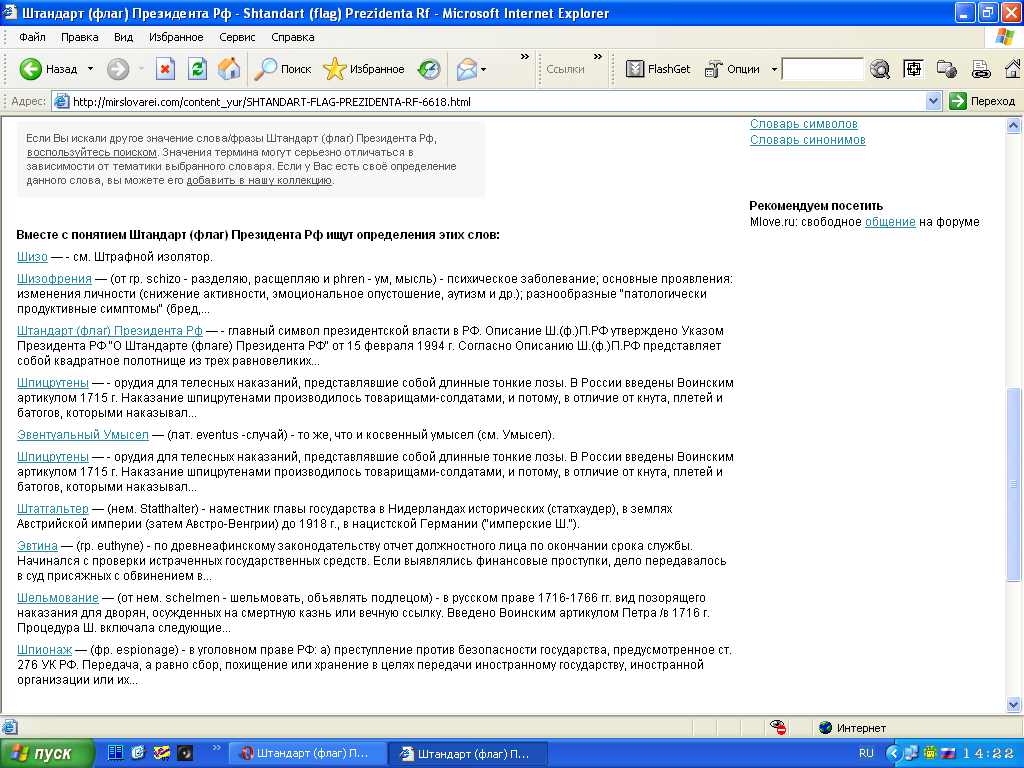Open the Шизо definition link
This screenshot has height=768, width=1024.
pyautogui.click(x=32, y=257)
